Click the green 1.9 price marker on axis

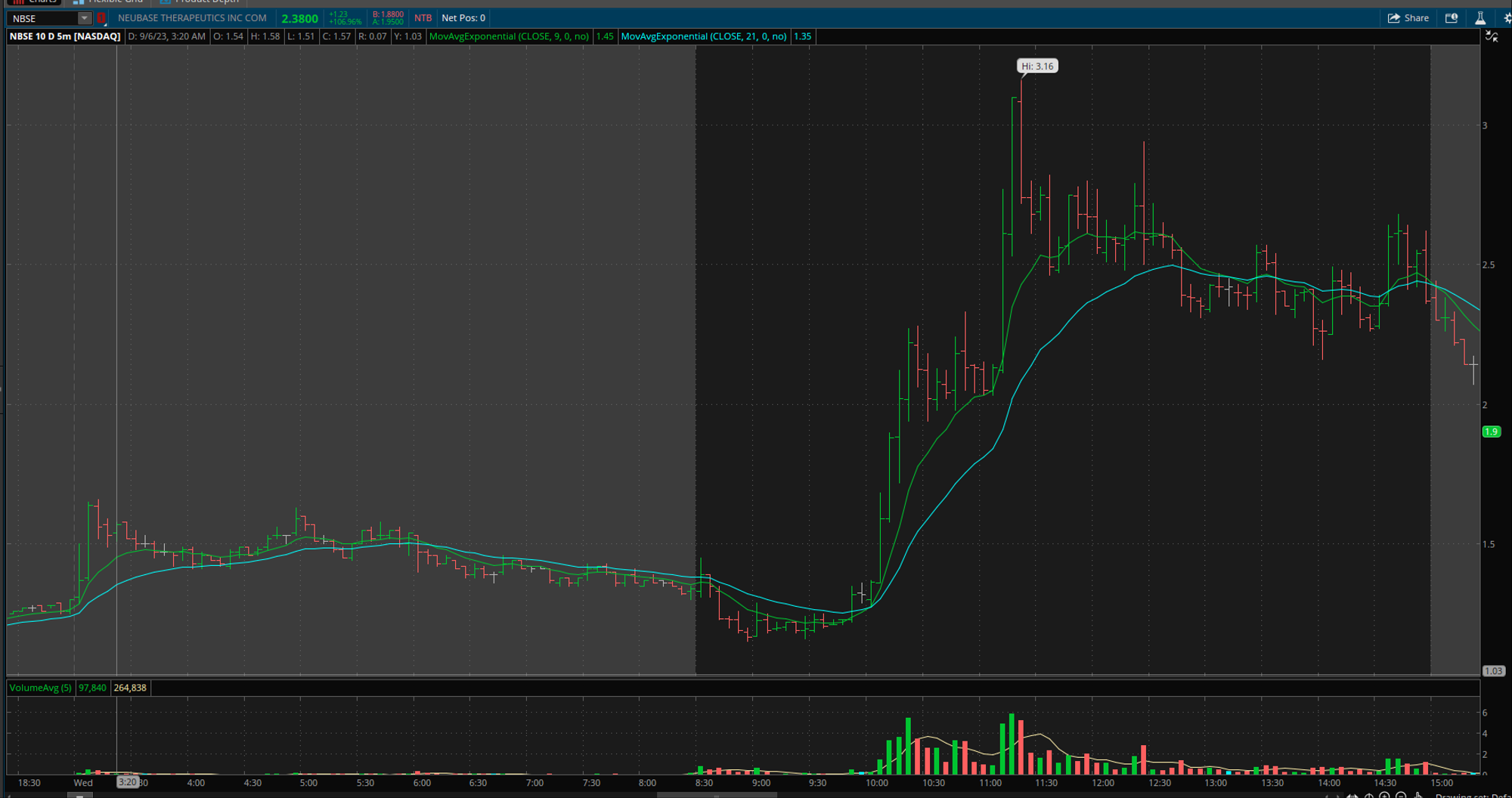point(1491,432)
